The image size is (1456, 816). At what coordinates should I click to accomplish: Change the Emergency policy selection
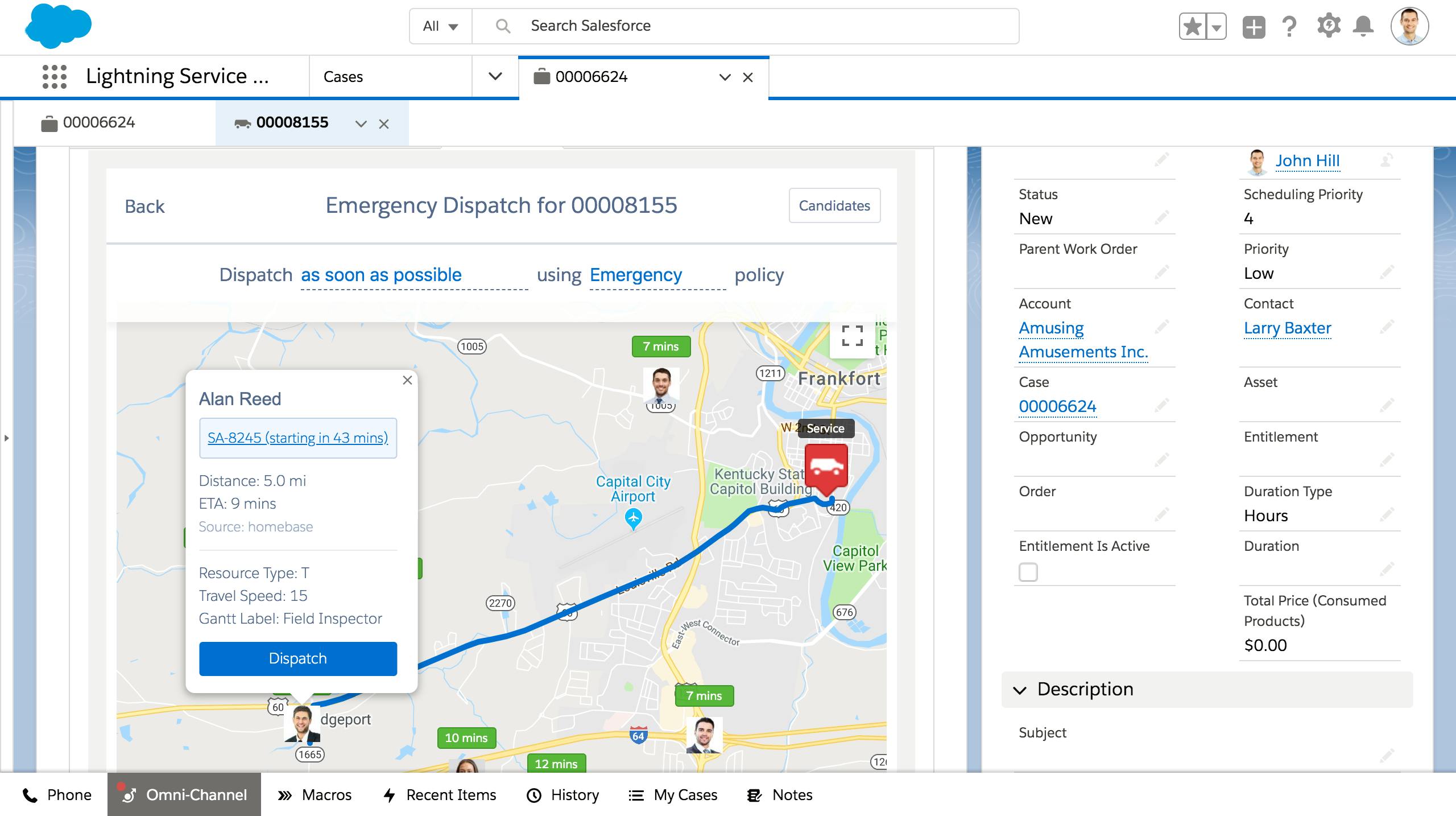coord(657,275)
